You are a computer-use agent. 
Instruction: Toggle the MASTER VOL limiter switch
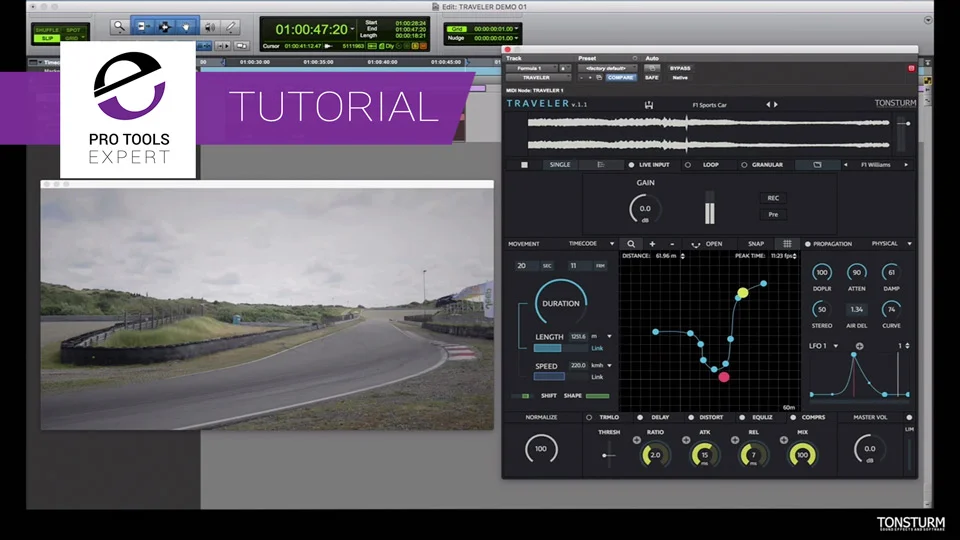pos(909,418)
